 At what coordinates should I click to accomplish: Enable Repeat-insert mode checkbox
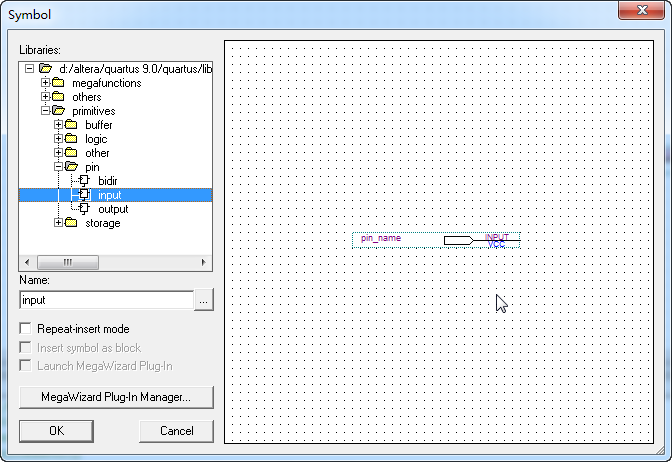26,329
